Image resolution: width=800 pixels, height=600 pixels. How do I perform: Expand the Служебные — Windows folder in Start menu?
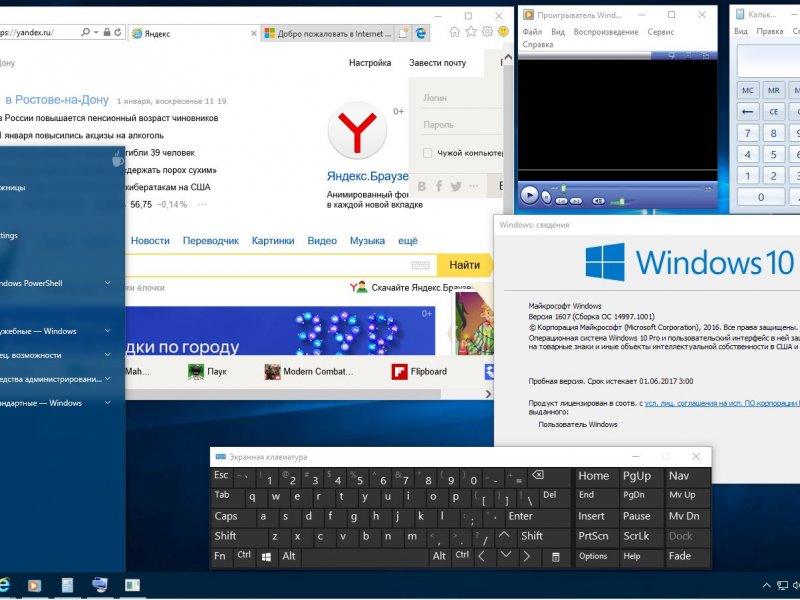coord(108,331)
